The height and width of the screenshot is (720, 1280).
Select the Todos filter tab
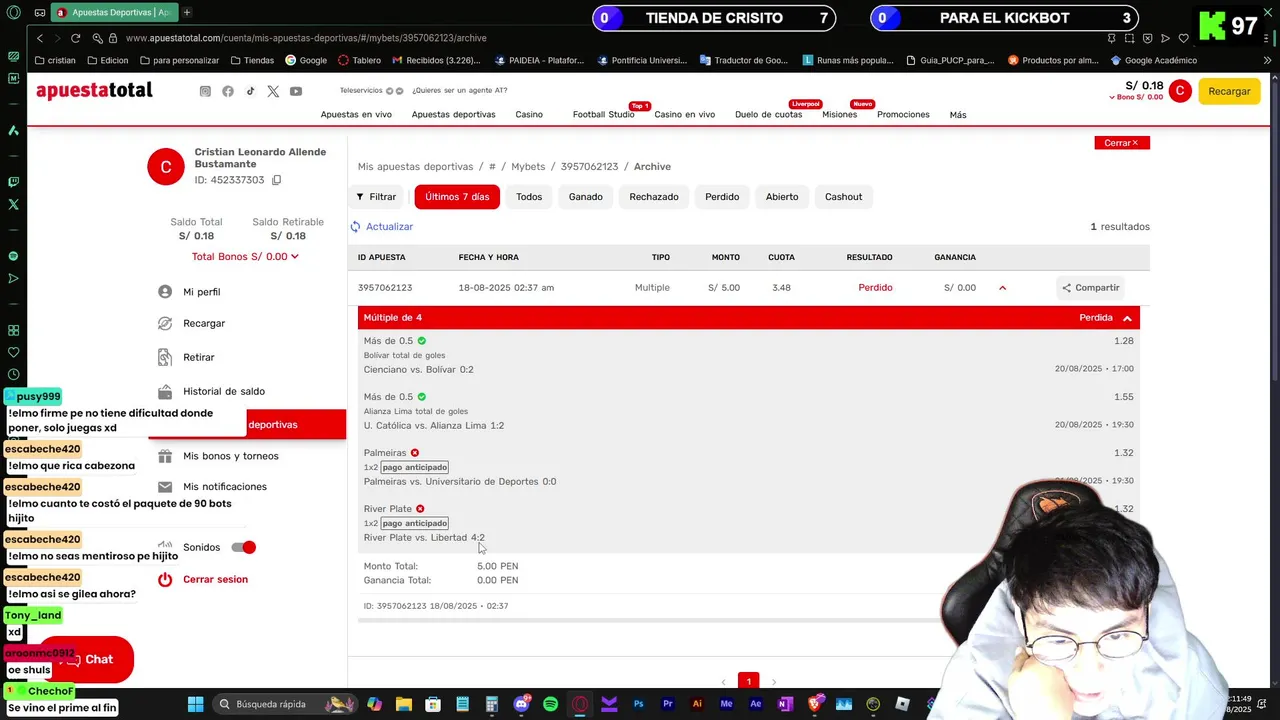(x=529, y=197)
